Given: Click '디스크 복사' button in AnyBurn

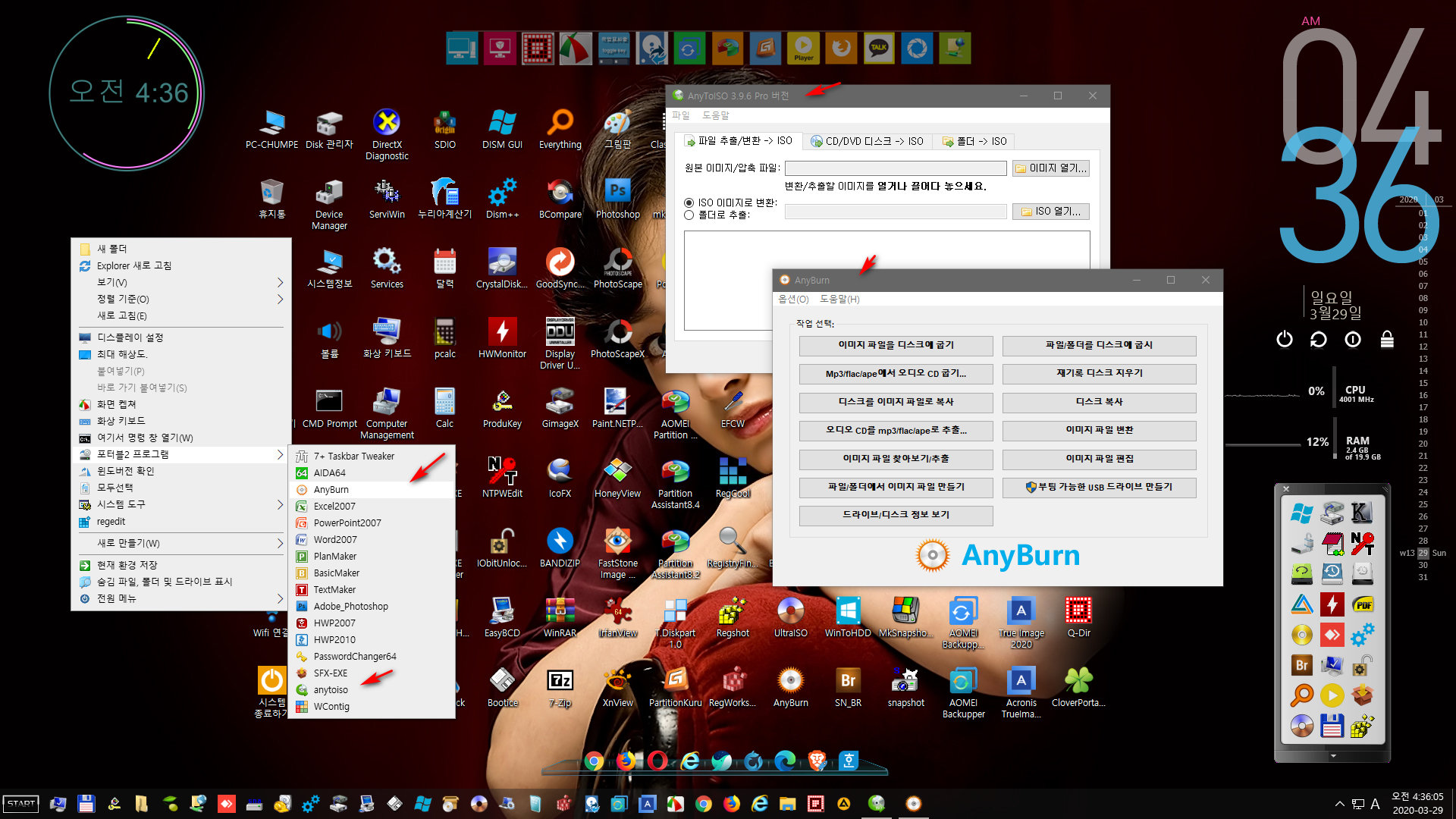Looking at the screenshot, I should coord(1099,402).
